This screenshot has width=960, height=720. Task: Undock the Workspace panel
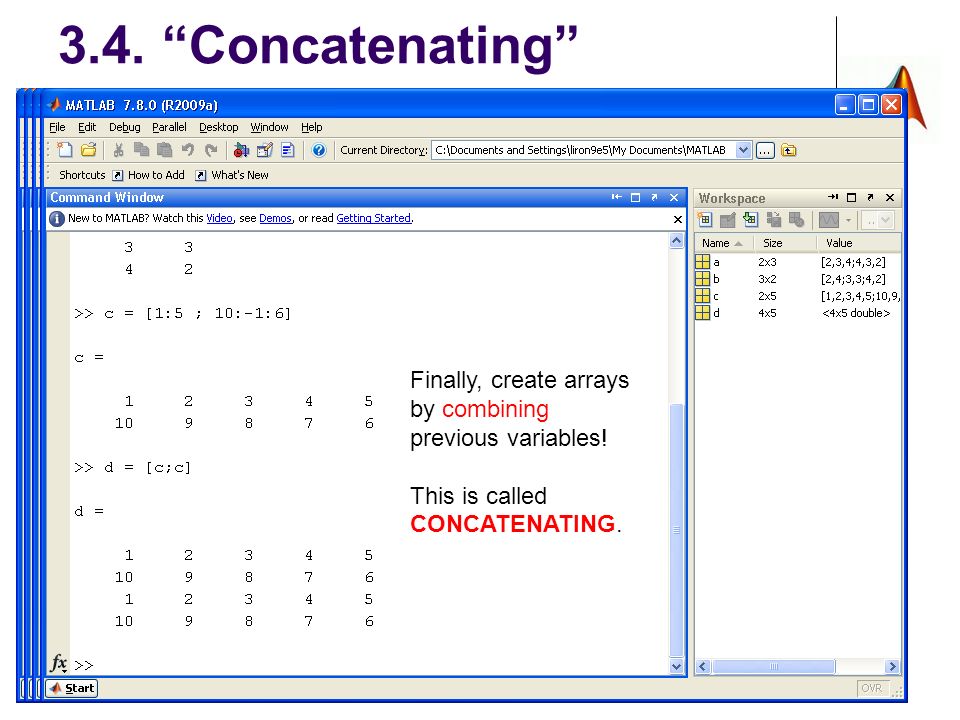pos(871,197)
